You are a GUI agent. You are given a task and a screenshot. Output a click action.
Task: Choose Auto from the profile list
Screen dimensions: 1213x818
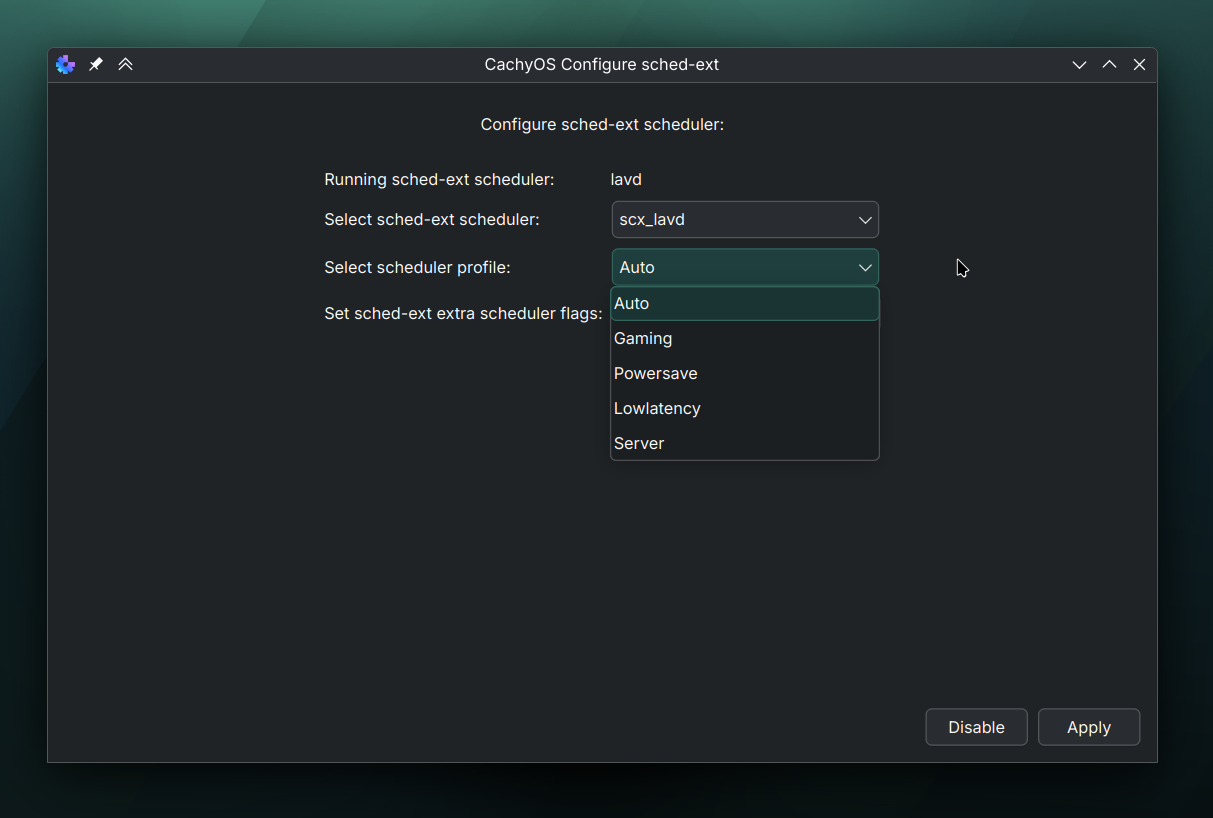point(744,304)
